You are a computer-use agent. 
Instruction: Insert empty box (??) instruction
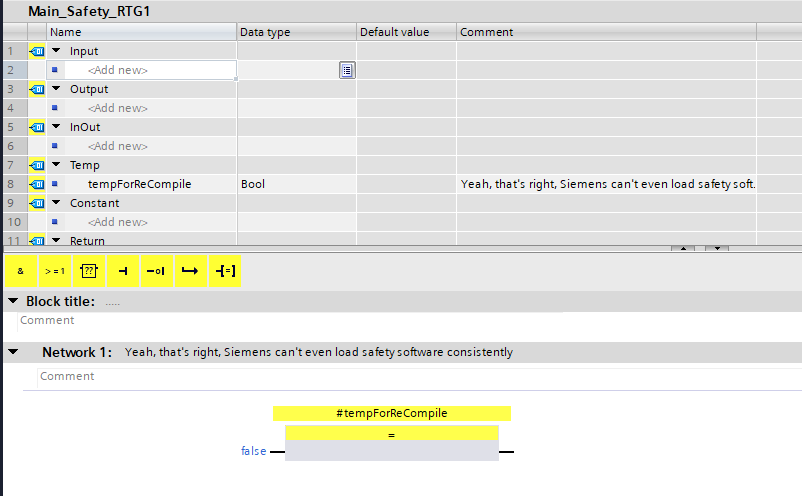pyautogui.click(x=89, y=271)
